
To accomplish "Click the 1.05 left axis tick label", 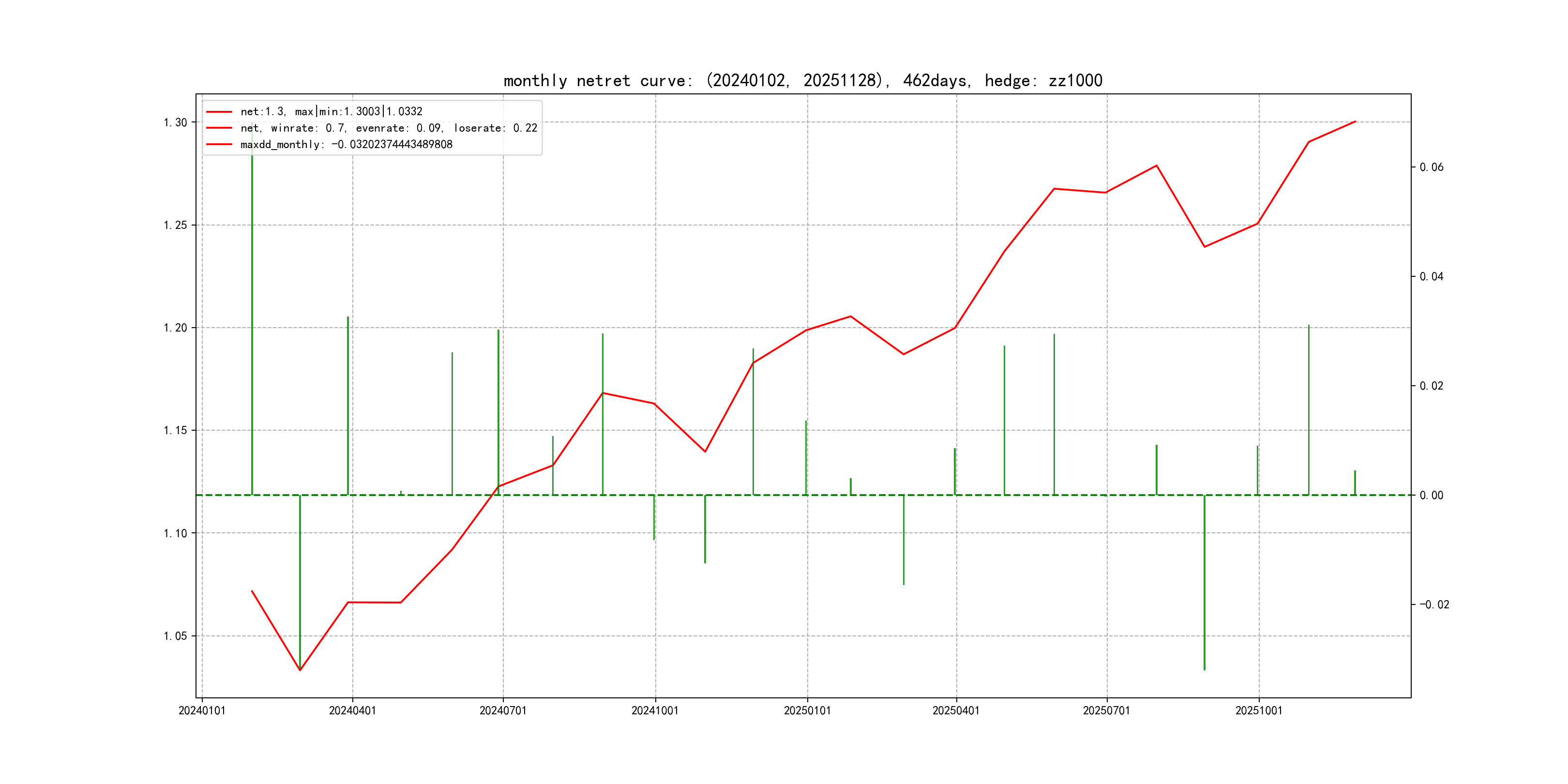I will 175,636.
